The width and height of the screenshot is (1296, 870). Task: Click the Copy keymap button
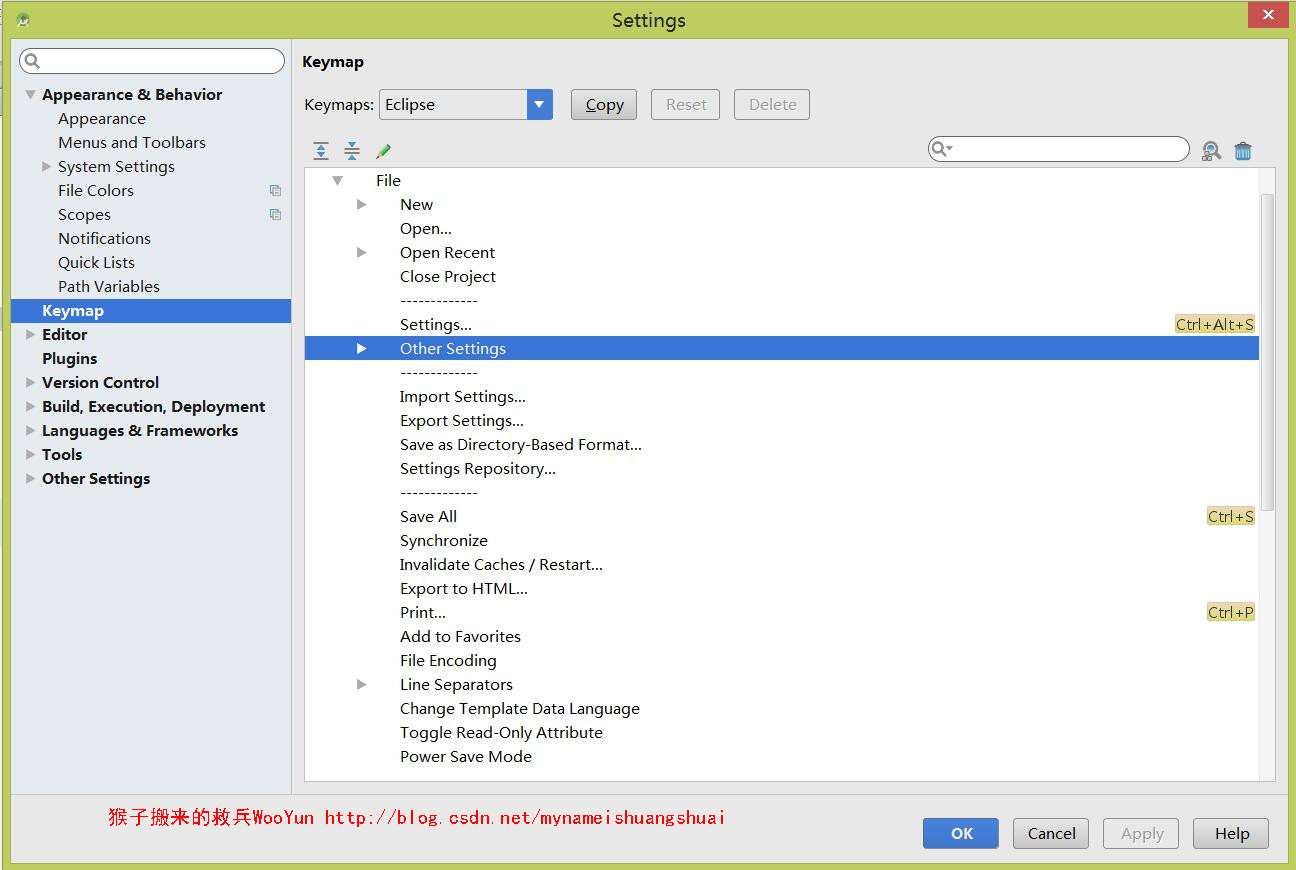click(604, 104)
